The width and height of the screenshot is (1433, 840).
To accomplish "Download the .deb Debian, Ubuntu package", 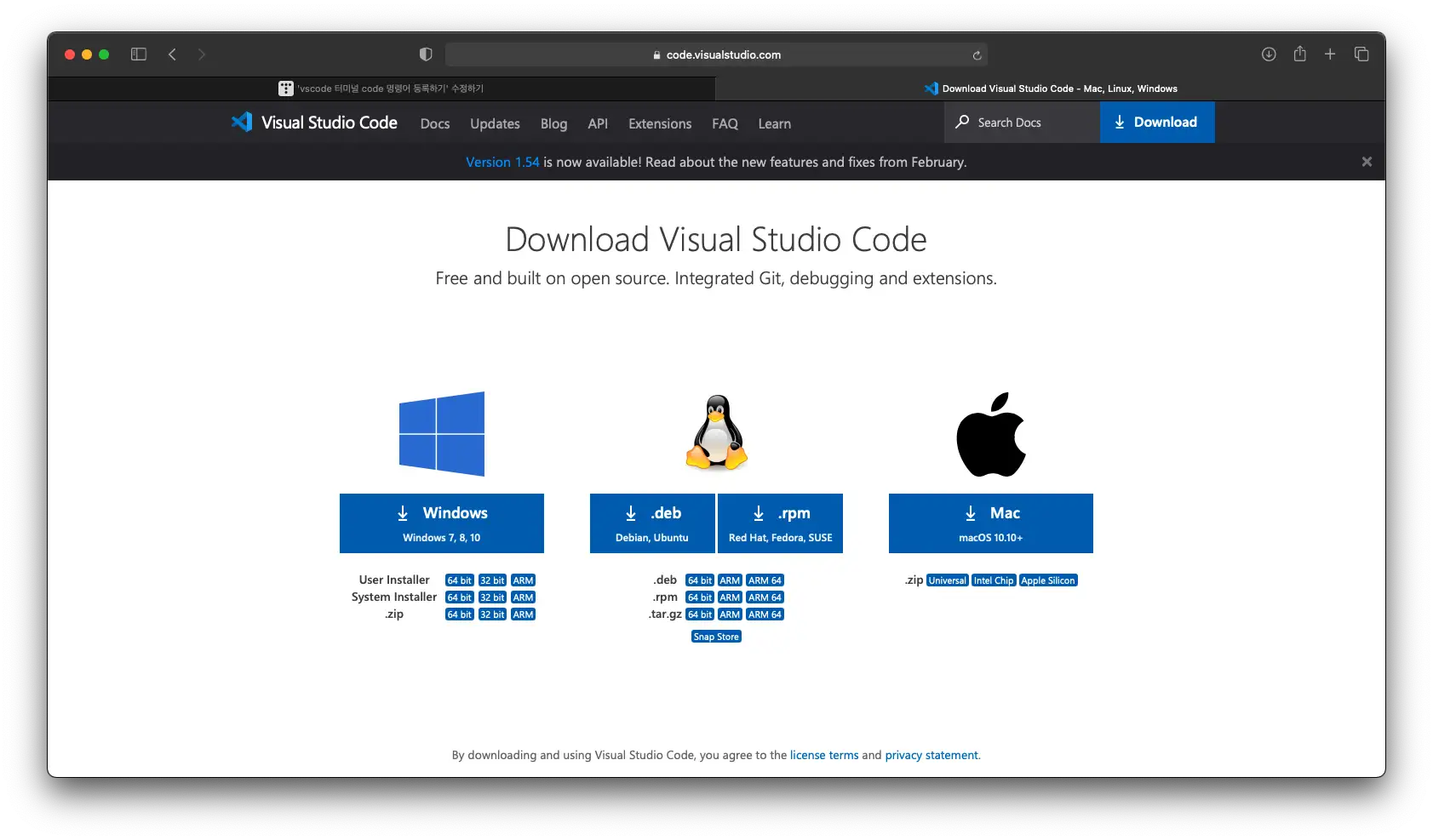I will (652, 523).
